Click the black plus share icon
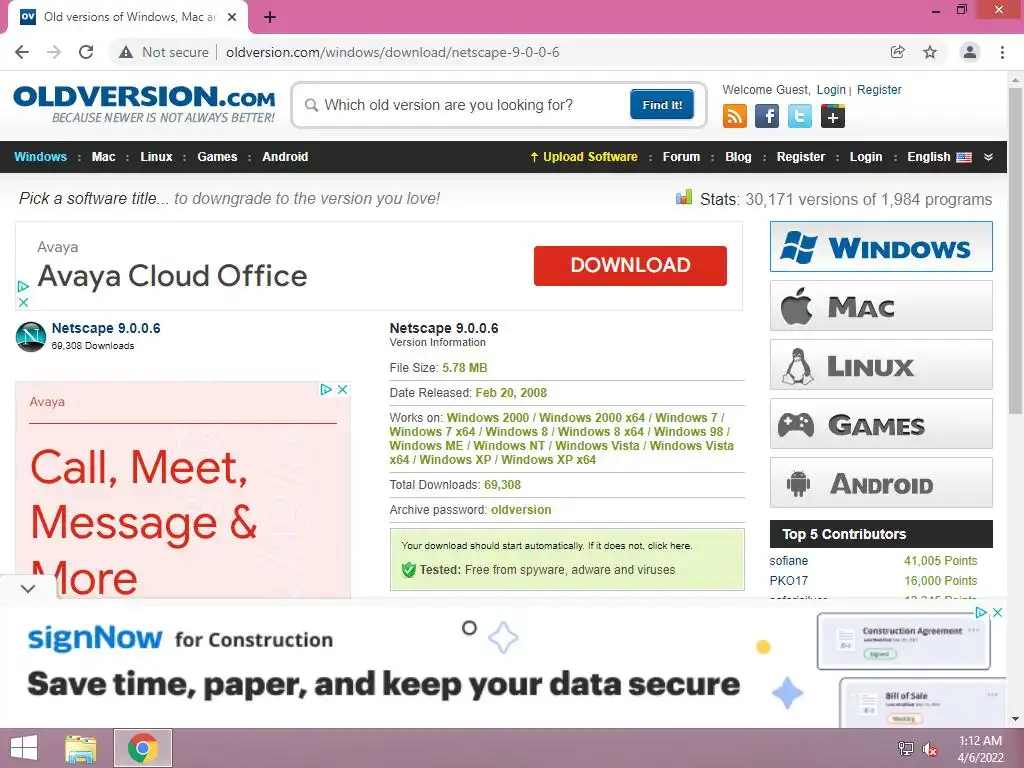 (x=833, y=116)
